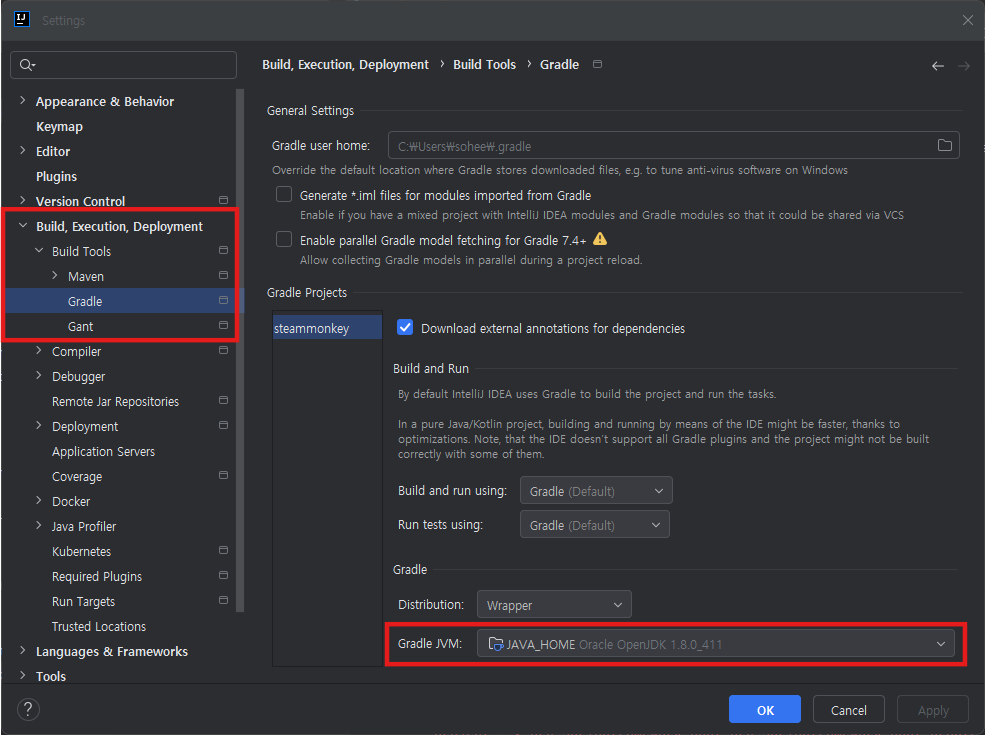
Task: Close the Settings dialog with X
Action: (x=967, y=20)
